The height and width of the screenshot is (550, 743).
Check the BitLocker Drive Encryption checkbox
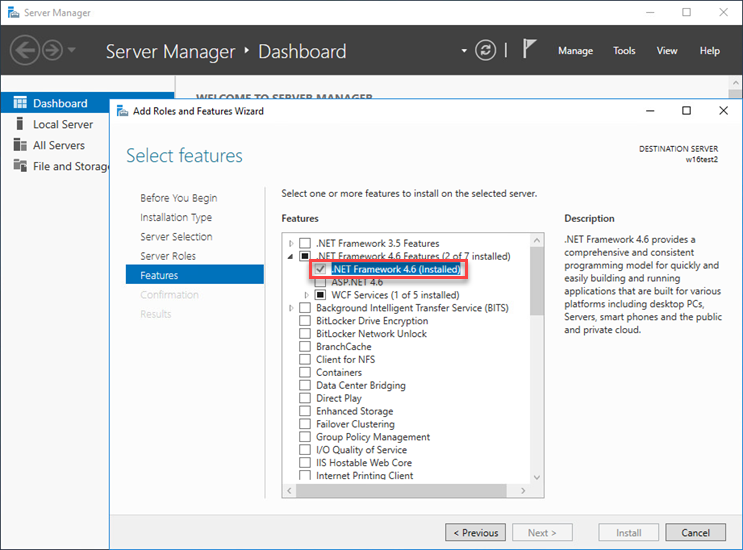[x=306, y=321]
